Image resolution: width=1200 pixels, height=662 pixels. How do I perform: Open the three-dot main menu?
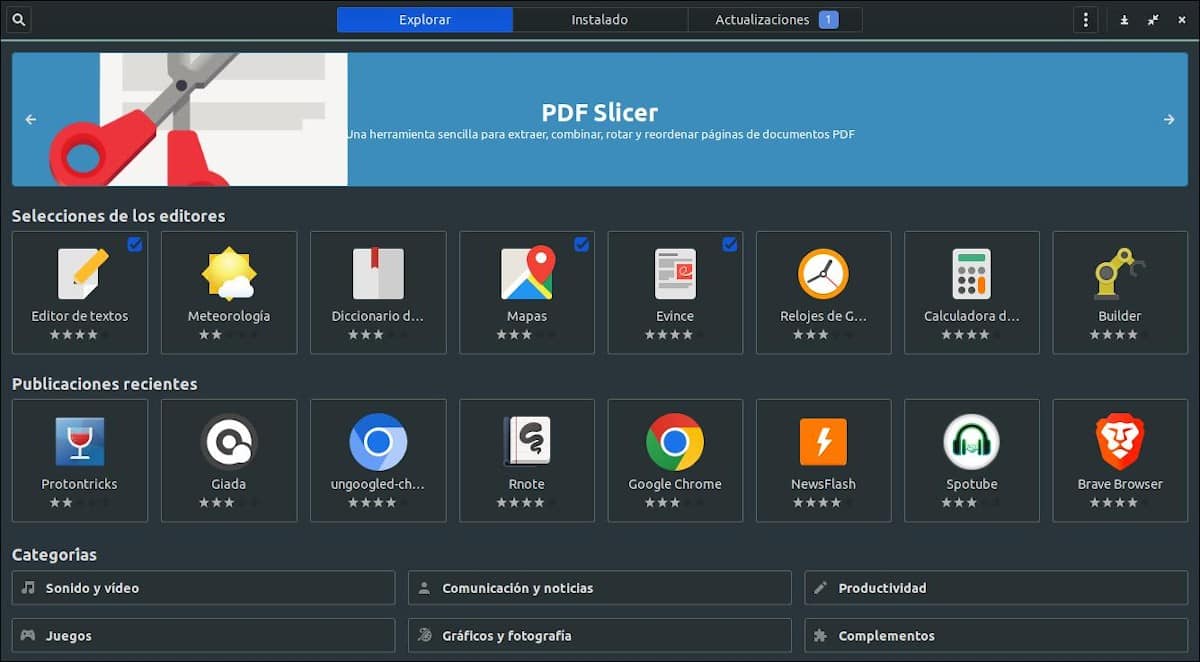[1085, 19]
